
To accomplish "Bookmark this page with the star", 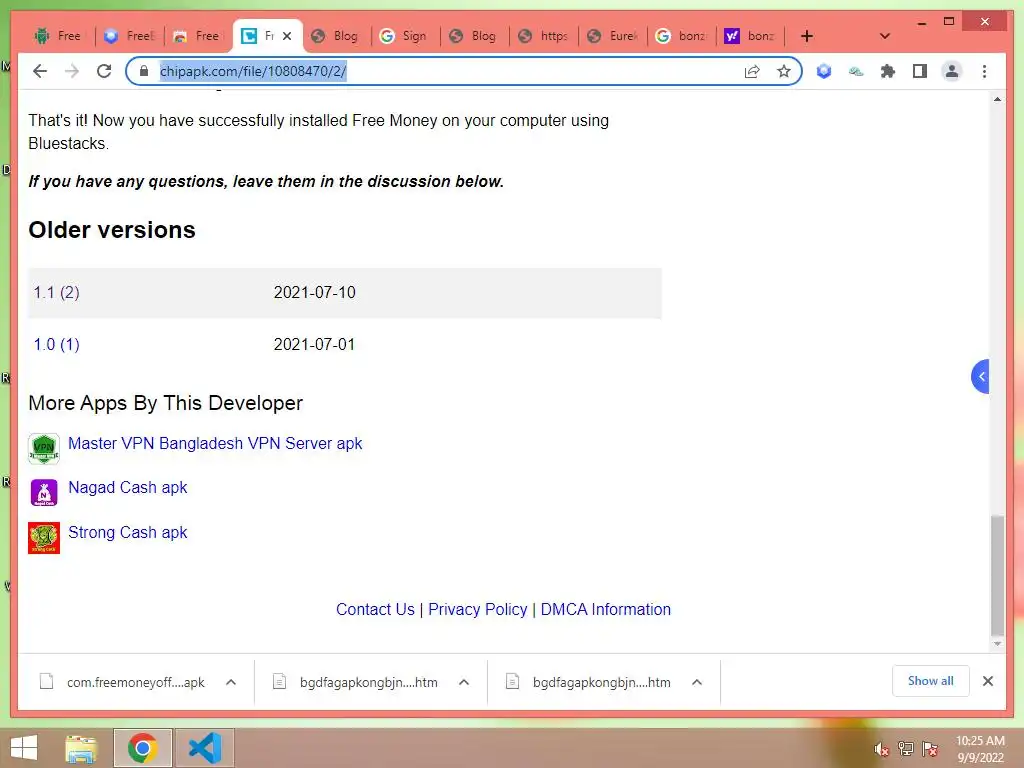I will (x=784, y=71).
